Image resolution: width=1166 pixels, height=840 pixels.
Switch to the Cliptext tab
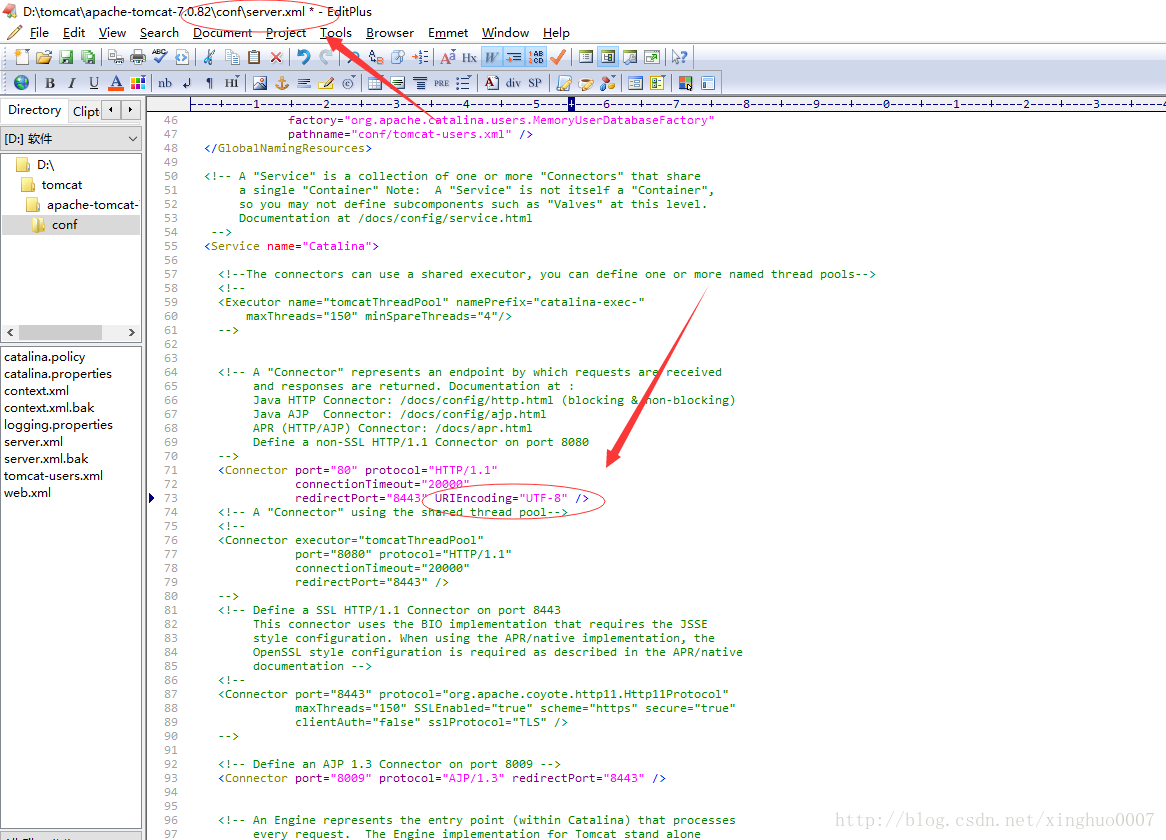click(x=86, y=111)
